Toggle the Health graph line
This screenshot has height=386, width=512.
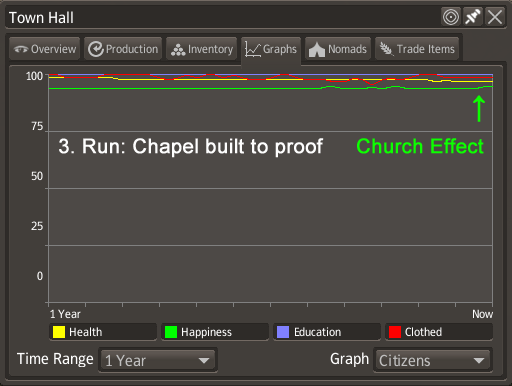pos(103,332)
